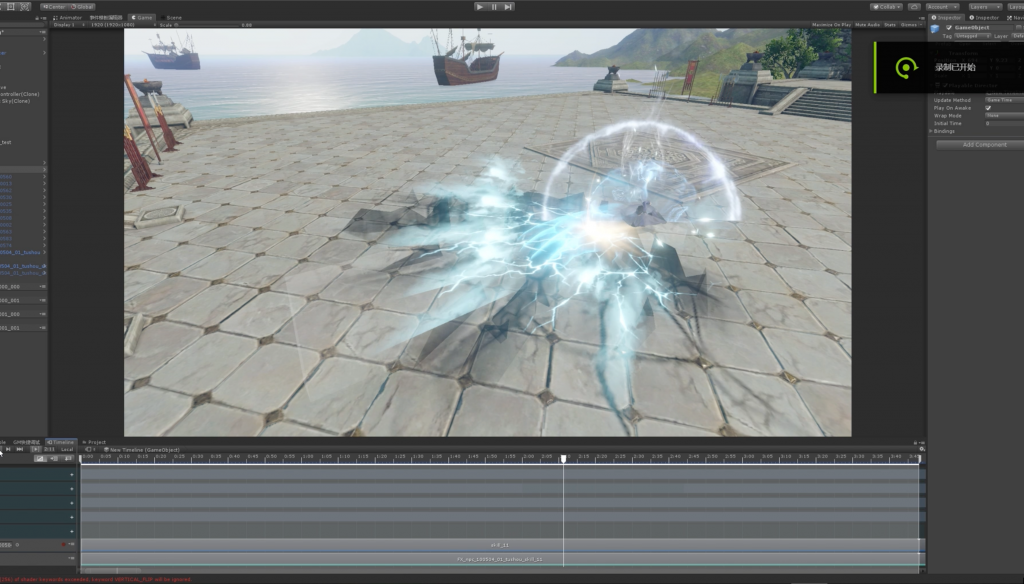The width and height of the screenshot is (1024, 584).
Task: Toggle the Play On Awake checkbox
Action: point(988,108)
